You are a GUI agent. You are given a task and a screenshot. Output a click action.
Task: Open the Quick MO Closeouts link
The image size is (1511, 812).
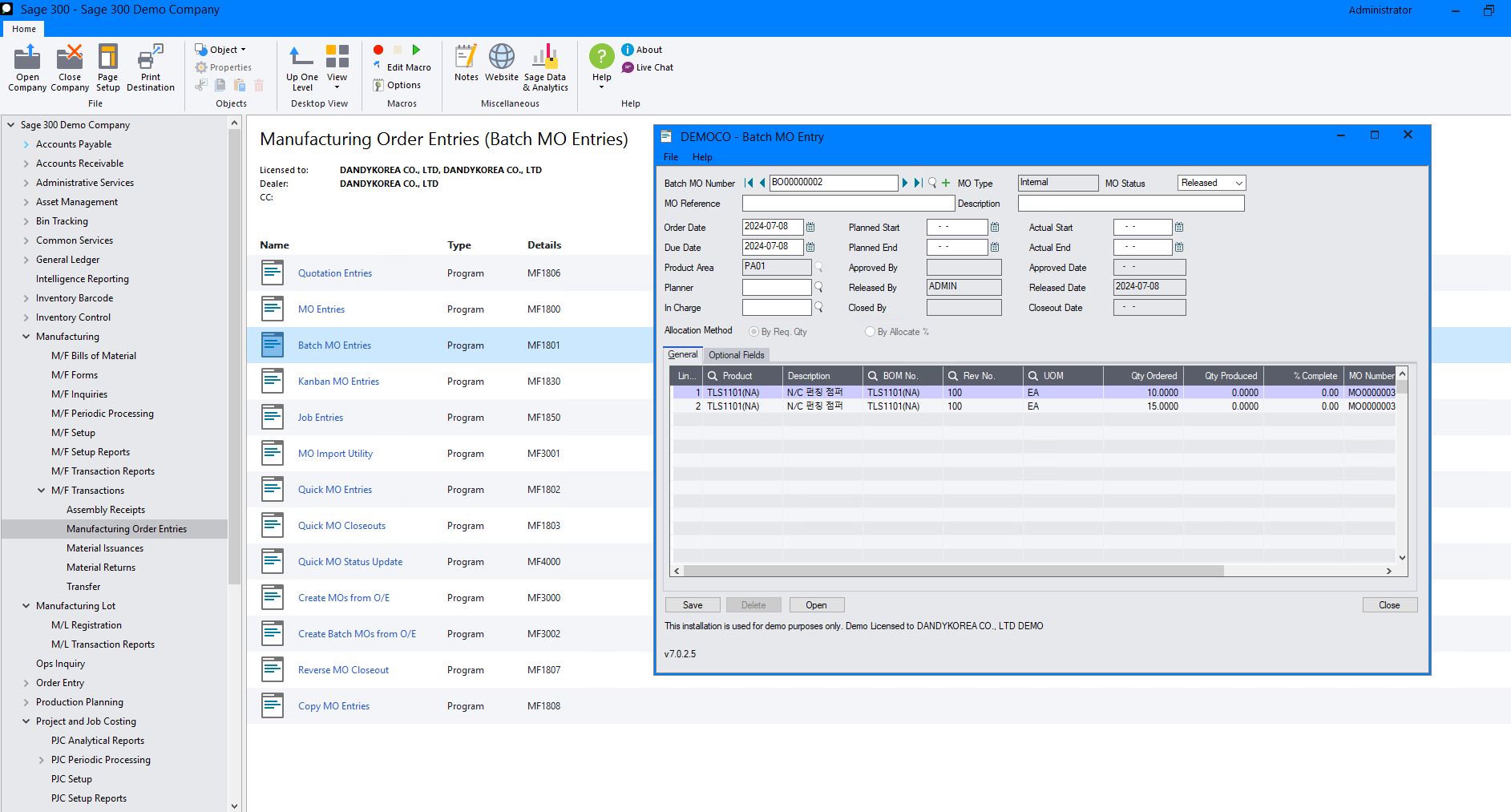click(341, 526)
